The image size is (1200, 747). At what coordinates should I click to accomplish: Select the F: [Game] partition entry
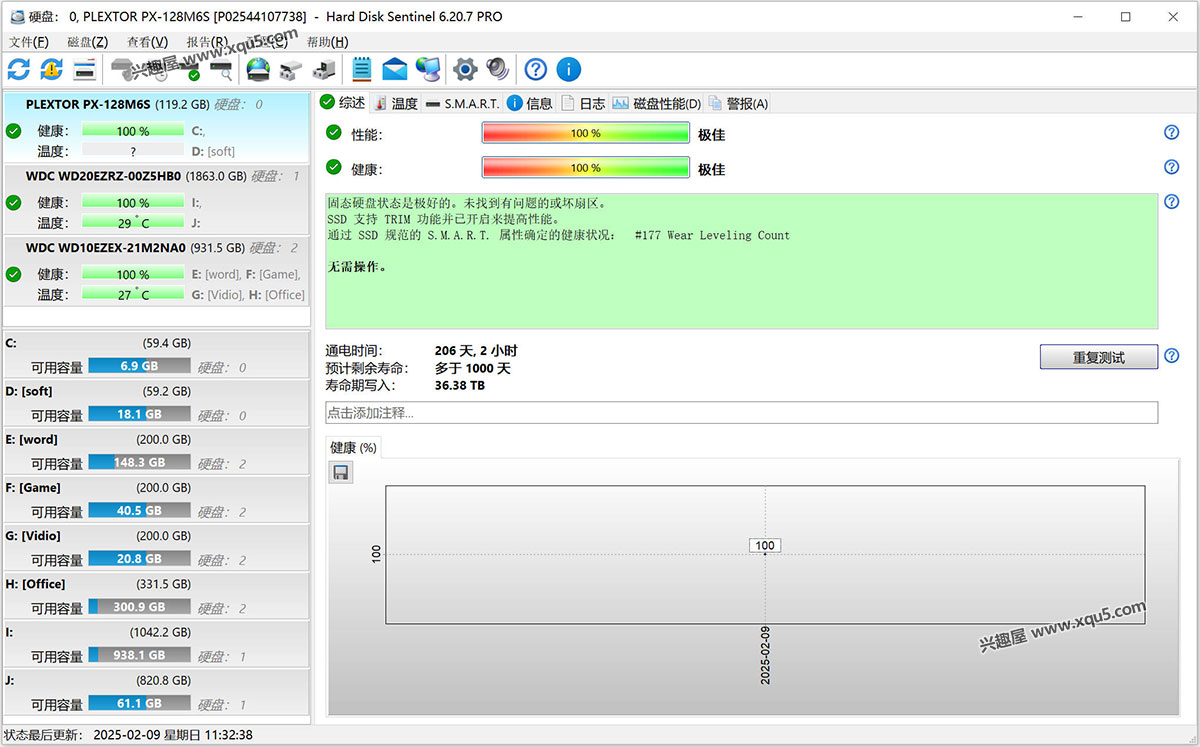(x=157, y=499)
